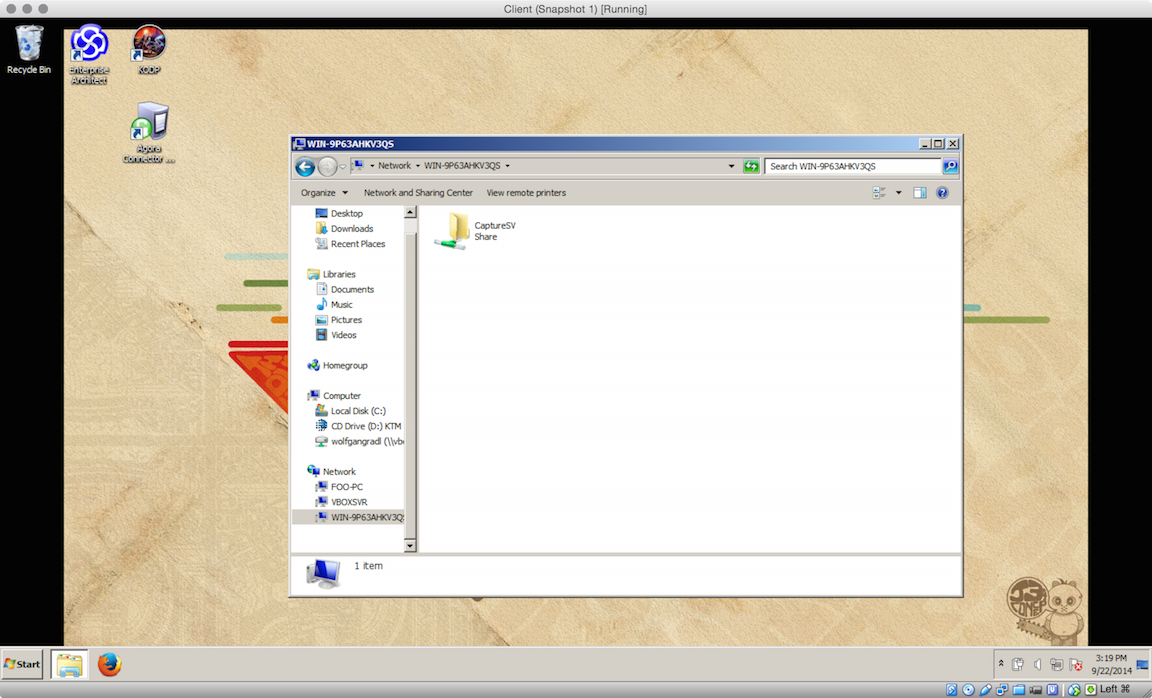This screenshot has width=1152, height=698.
Task: Open the address bar history dropdown
Action: [732, 167]
